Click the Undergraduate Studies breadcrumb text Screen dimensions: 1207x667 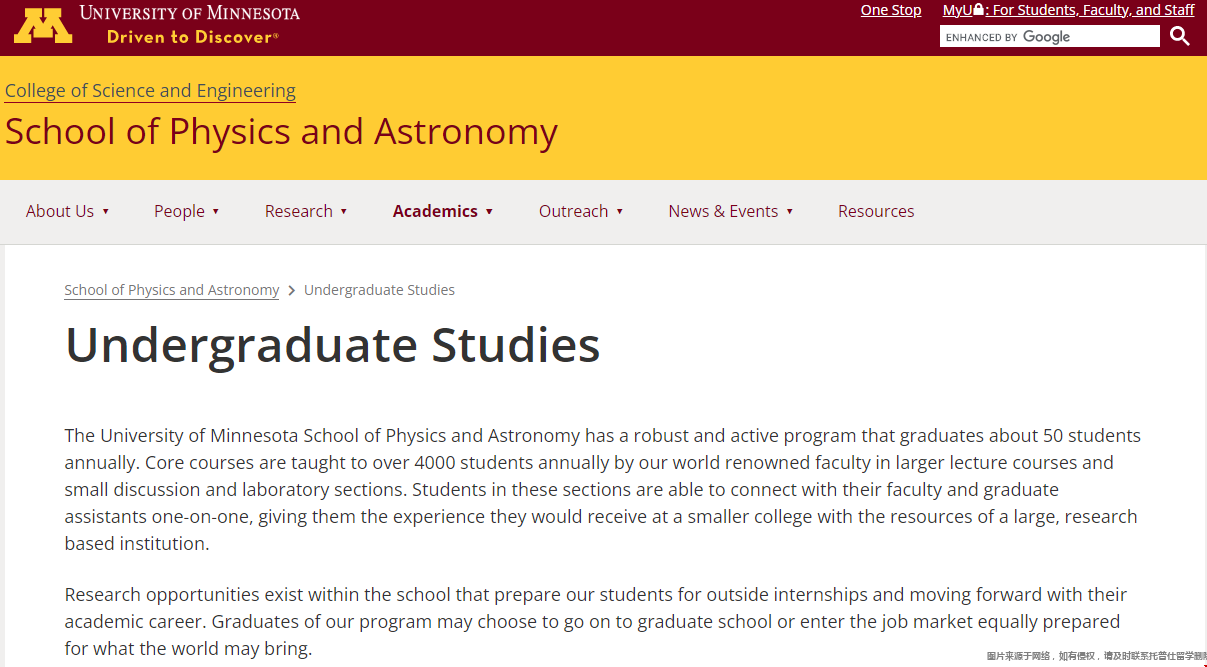(379, 290)
